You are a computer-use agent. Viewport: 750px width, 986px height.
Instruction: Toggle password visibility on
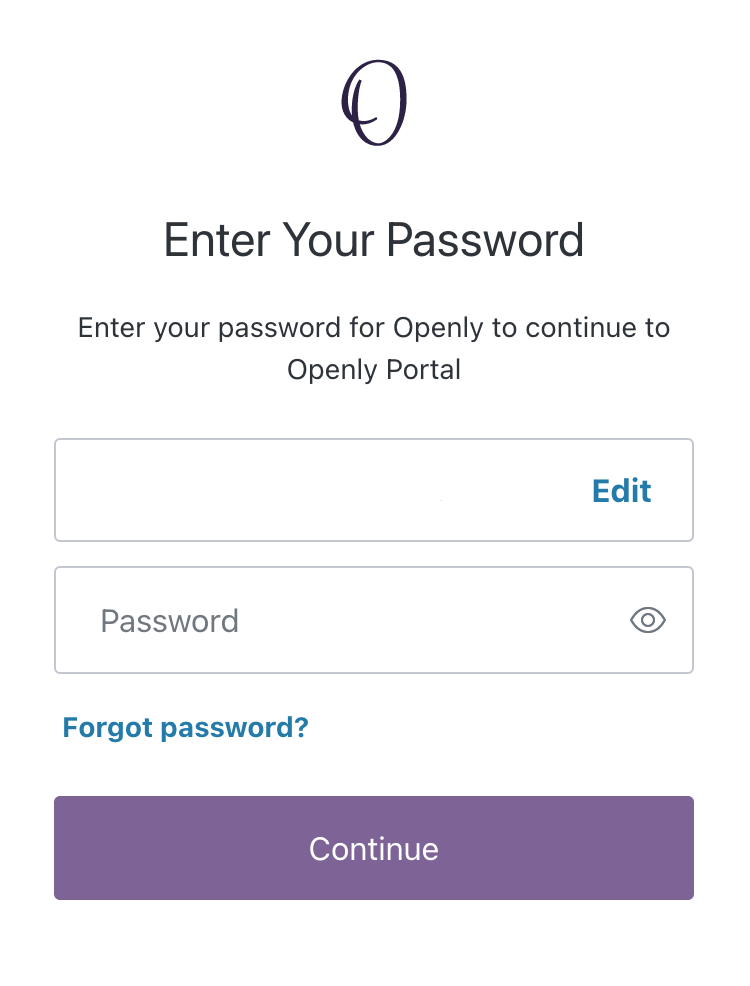coord(648,620)
